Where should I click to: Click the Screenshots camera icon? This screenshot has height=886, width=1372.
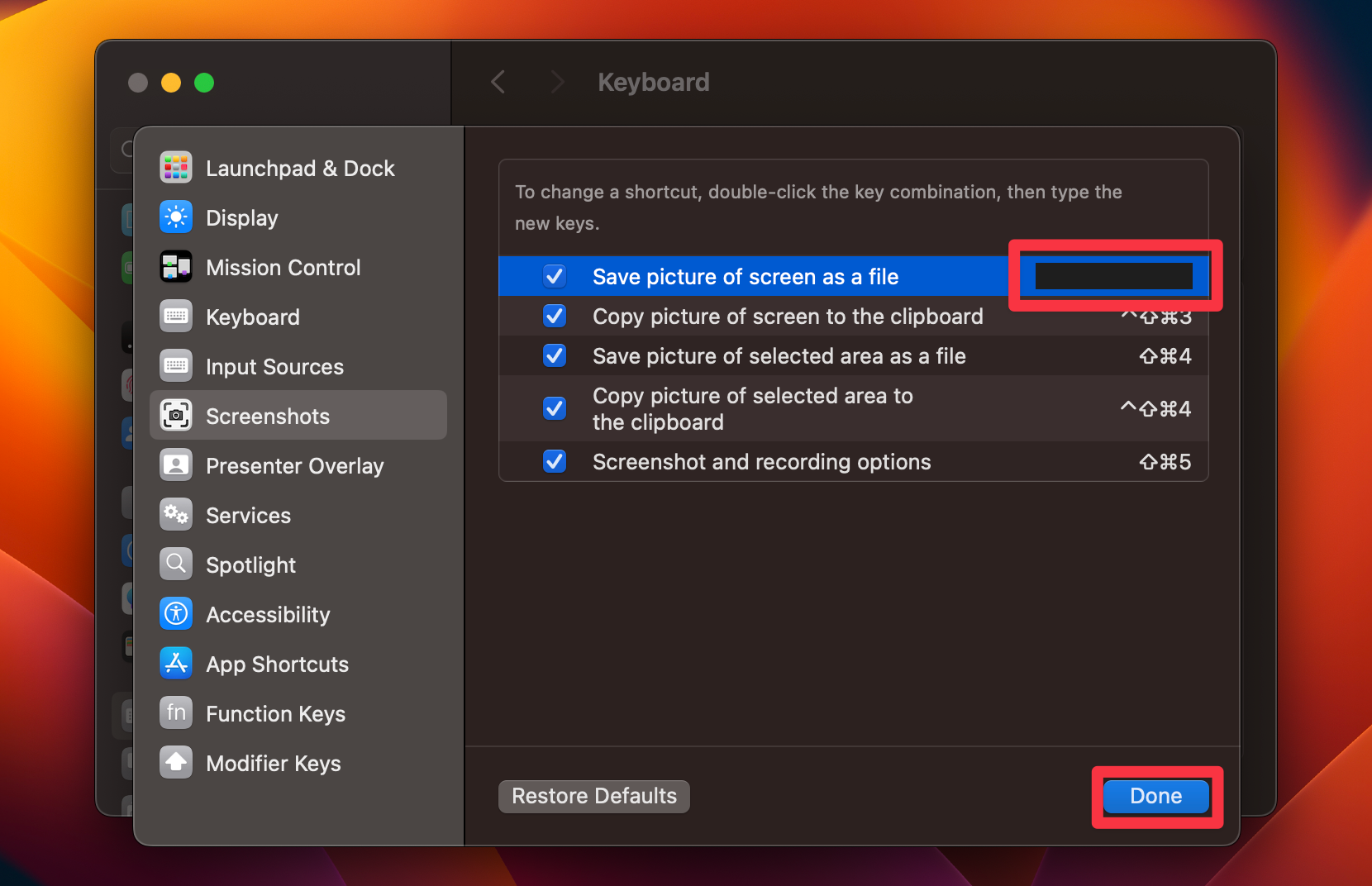click(175, 415)
